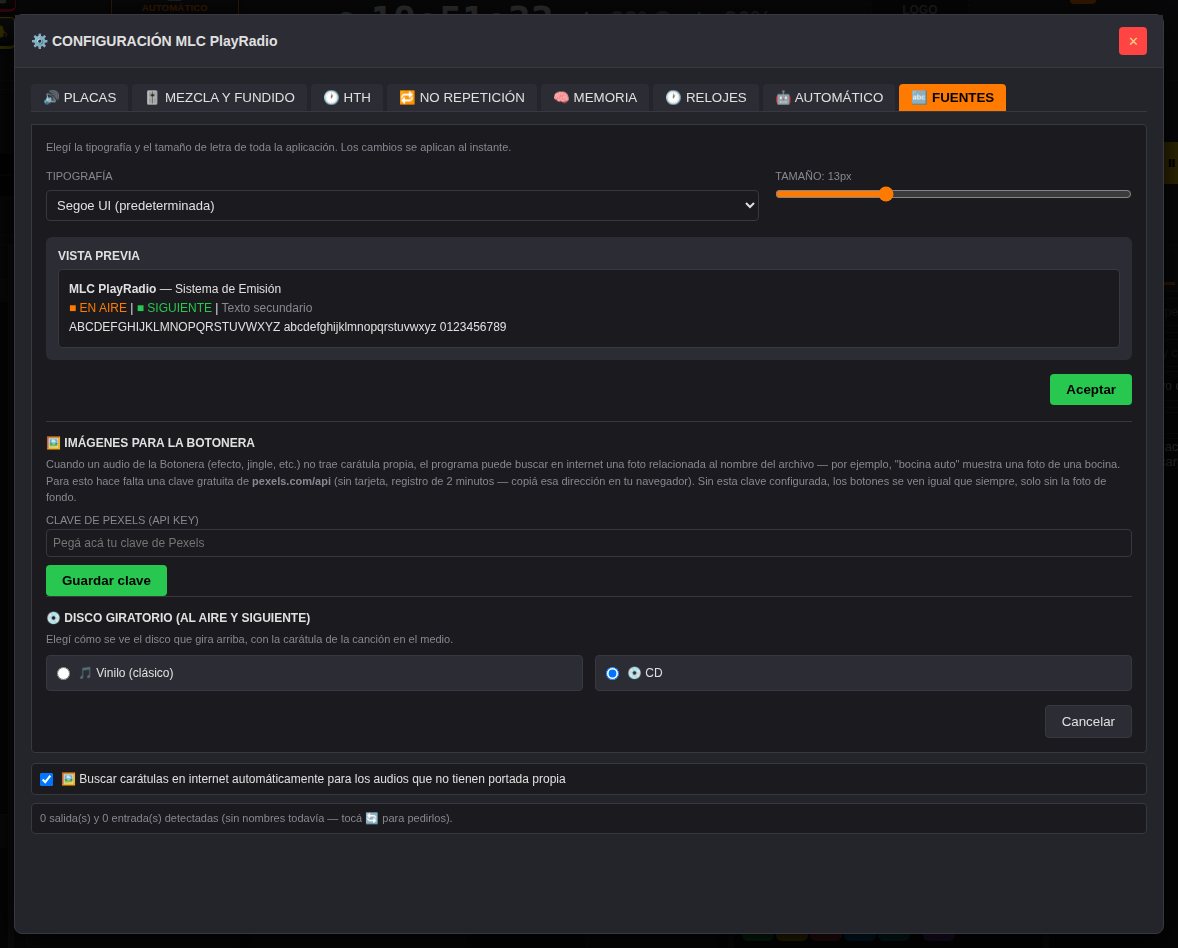1178x948 pixels.
Task: Click the 'pexels.com/api' text
Action: (x=291, y=482)
